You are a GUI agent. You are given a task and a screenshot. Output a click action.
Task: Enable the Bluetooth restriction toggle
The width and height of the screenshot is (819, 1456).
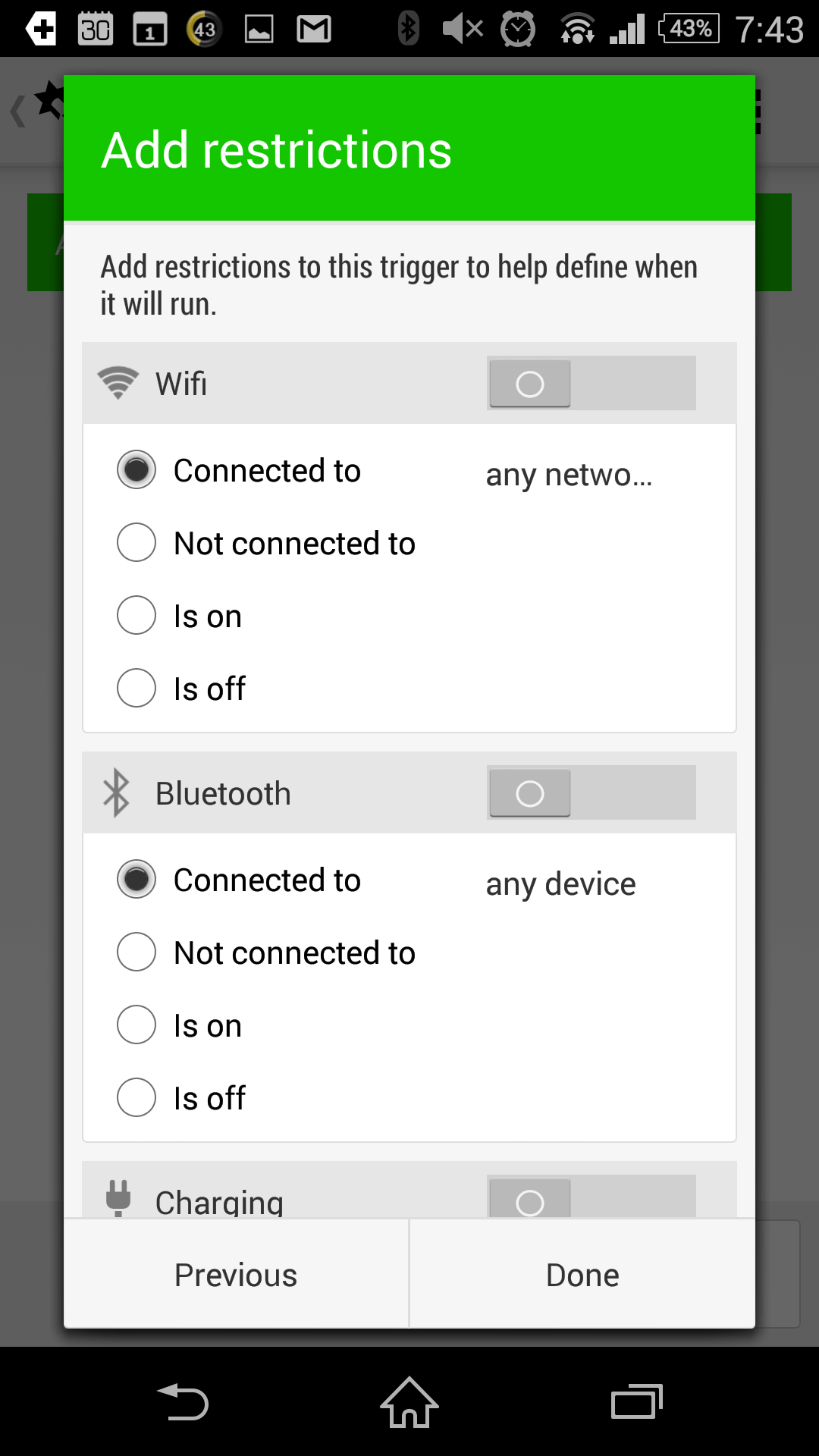[591, 792]
